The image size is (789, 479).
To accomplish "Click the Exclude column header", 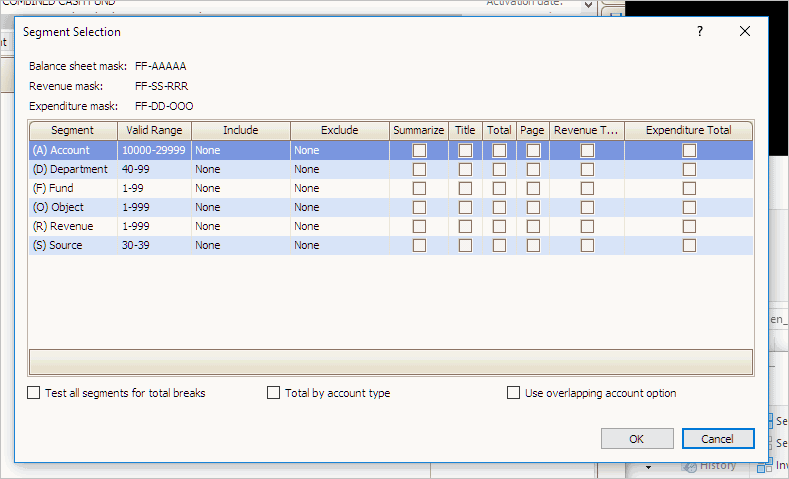I will (x=340, y=130).
